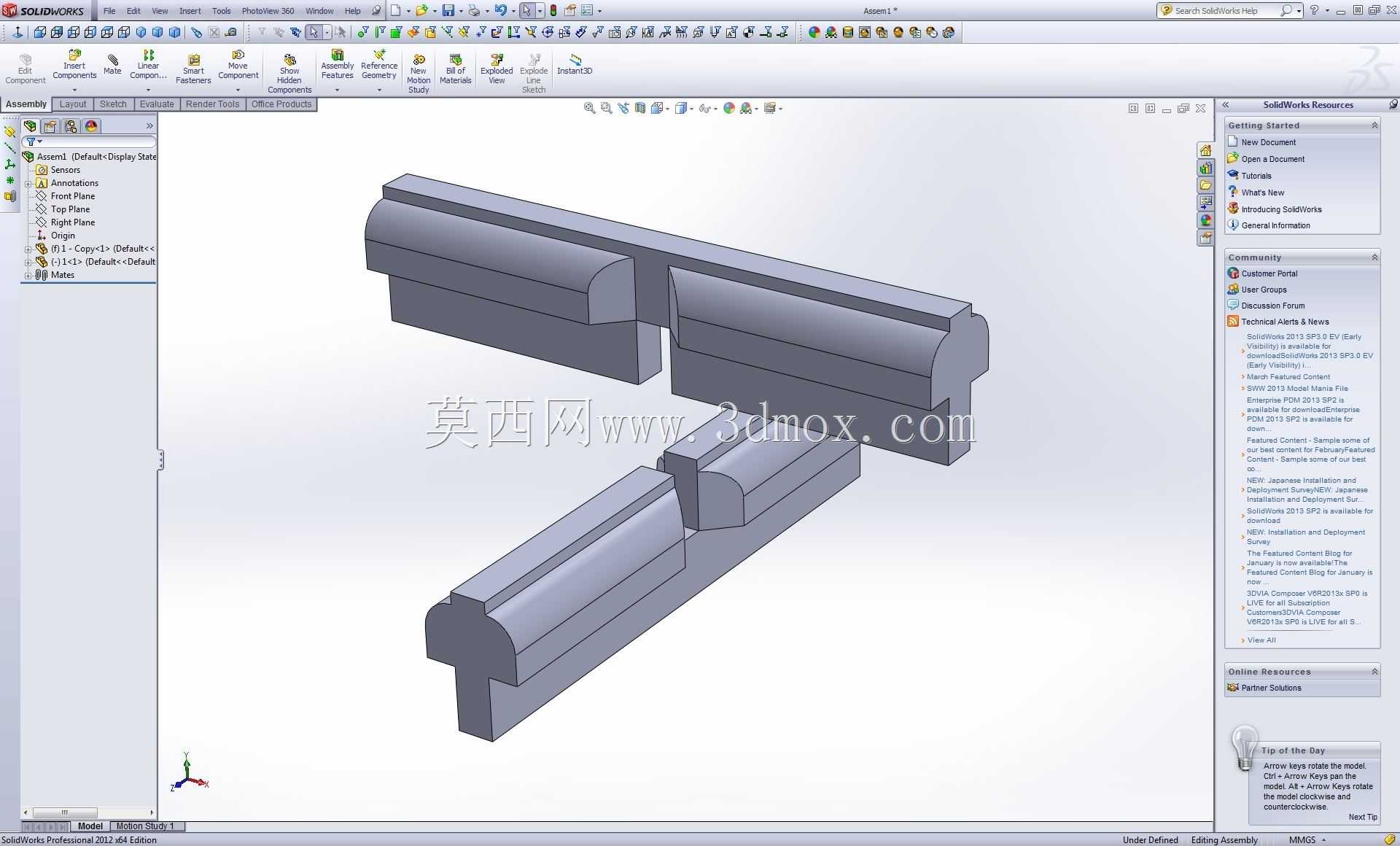
Task: Create an Exploded View
Action: [x=497, y=69]
